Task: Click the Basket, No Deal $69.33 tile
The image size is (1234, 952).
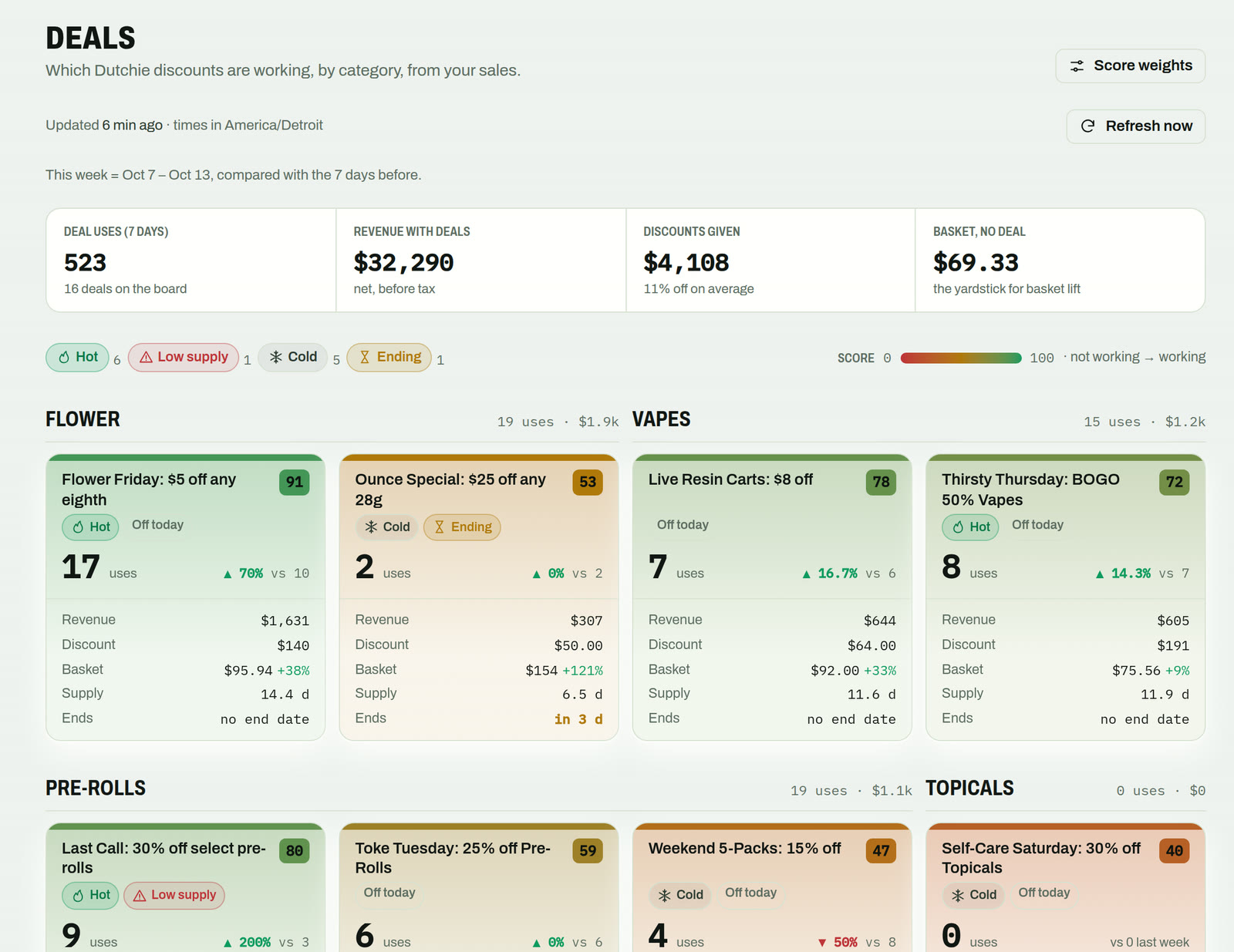Action: coord(1060,261)
